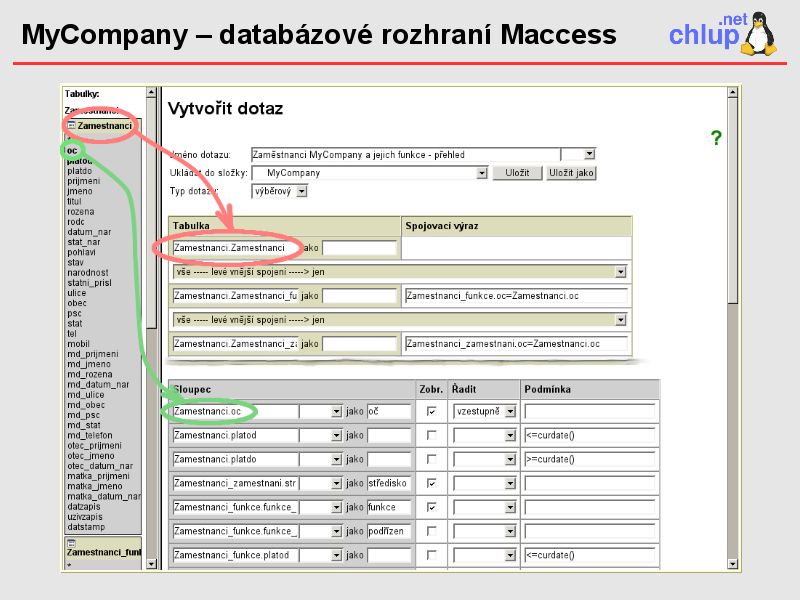
Task: Check display checkbox in the podřízen alias row
Action: (432, 531)
